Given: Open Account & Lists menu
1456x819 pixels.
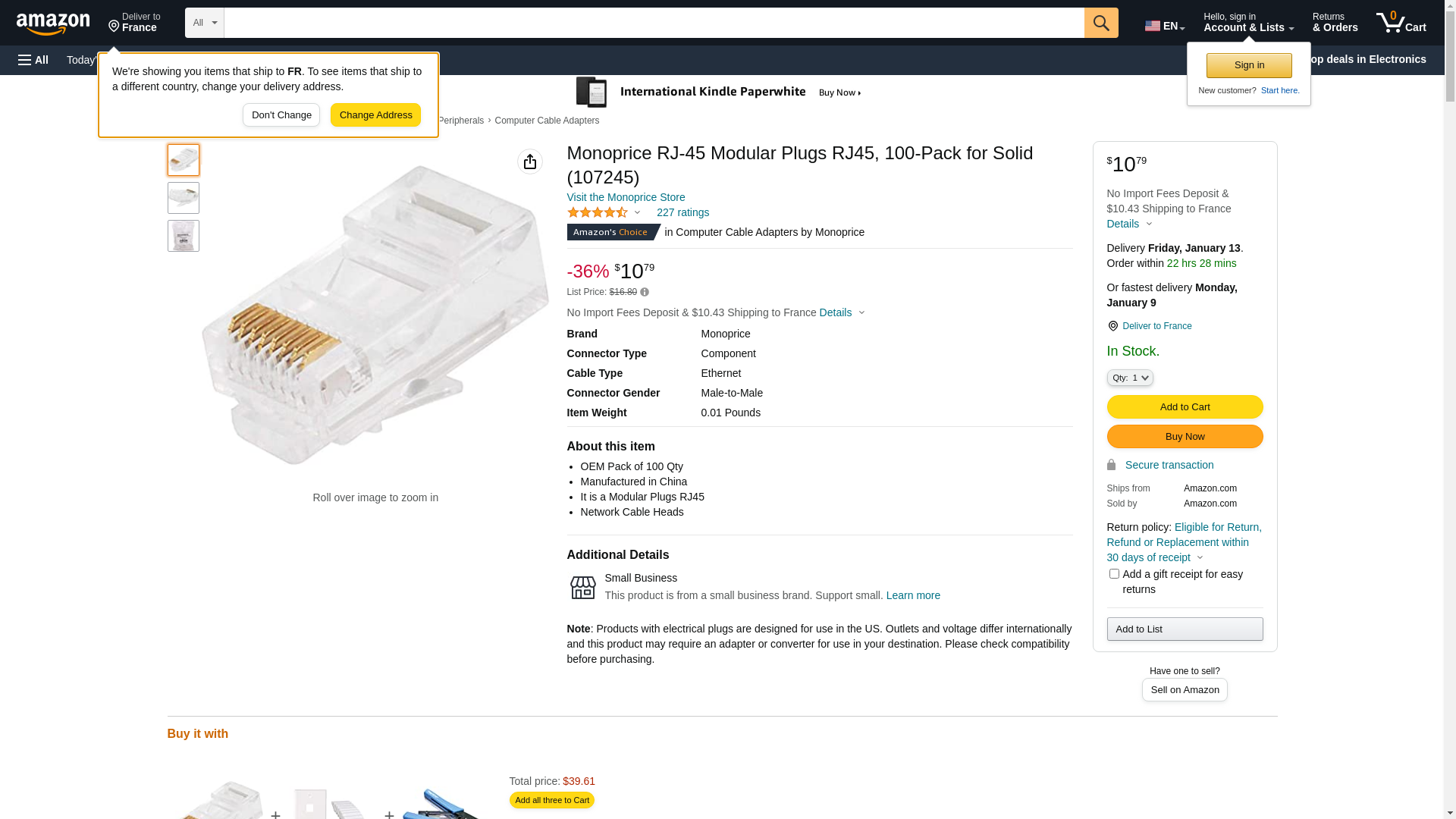Looking at the screenshot, I should [1247, 23].
